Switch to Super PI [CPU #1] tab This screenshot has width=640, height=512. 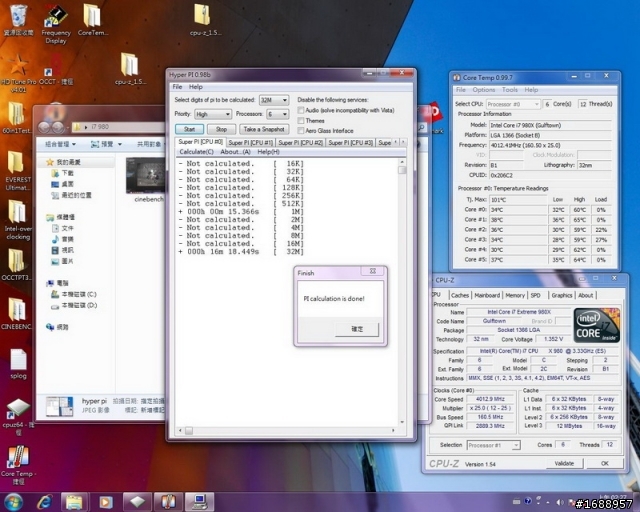coord(250,142)
